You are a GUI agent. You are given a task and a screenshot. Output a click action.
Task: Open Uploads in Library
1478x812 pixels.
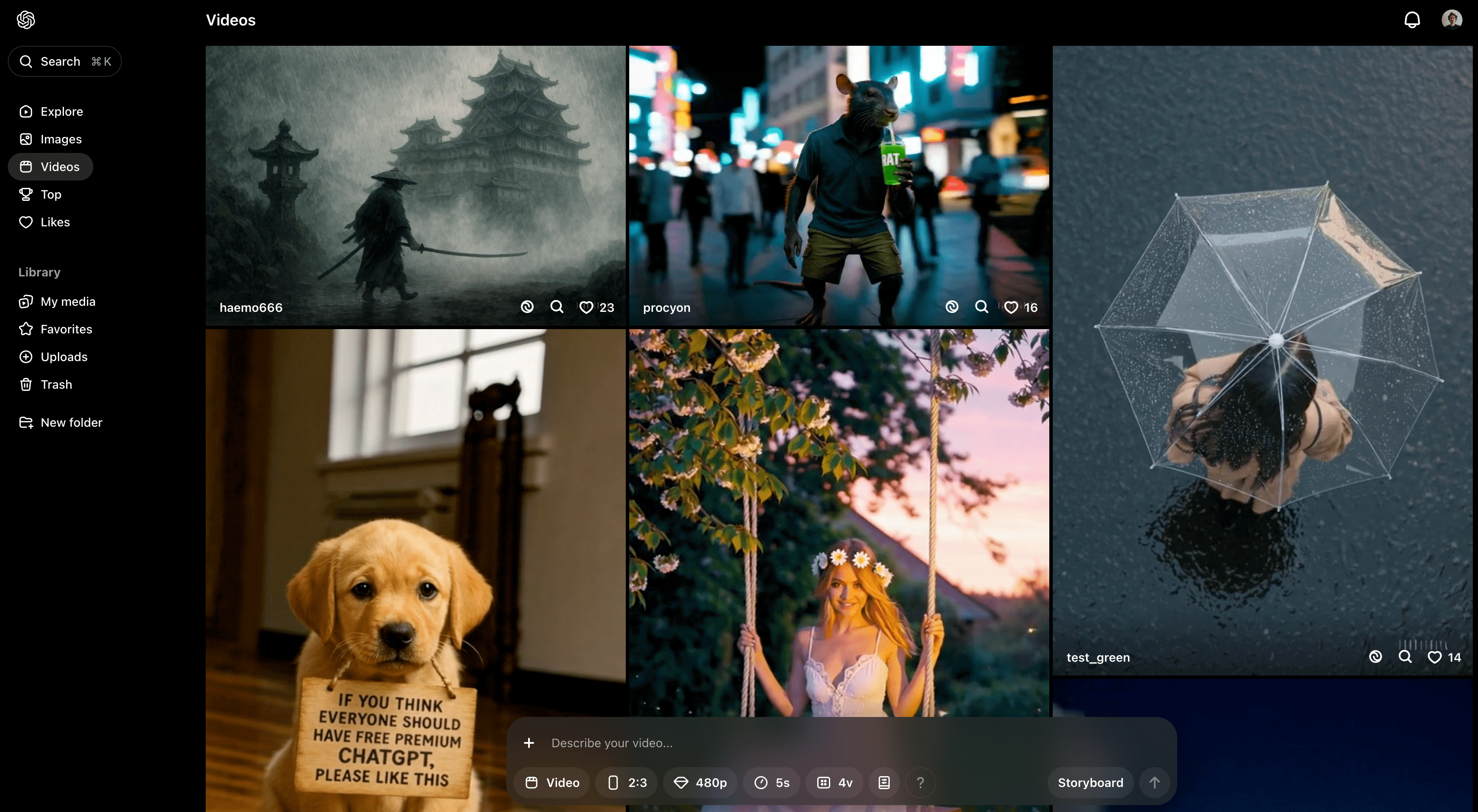(53, 357)
